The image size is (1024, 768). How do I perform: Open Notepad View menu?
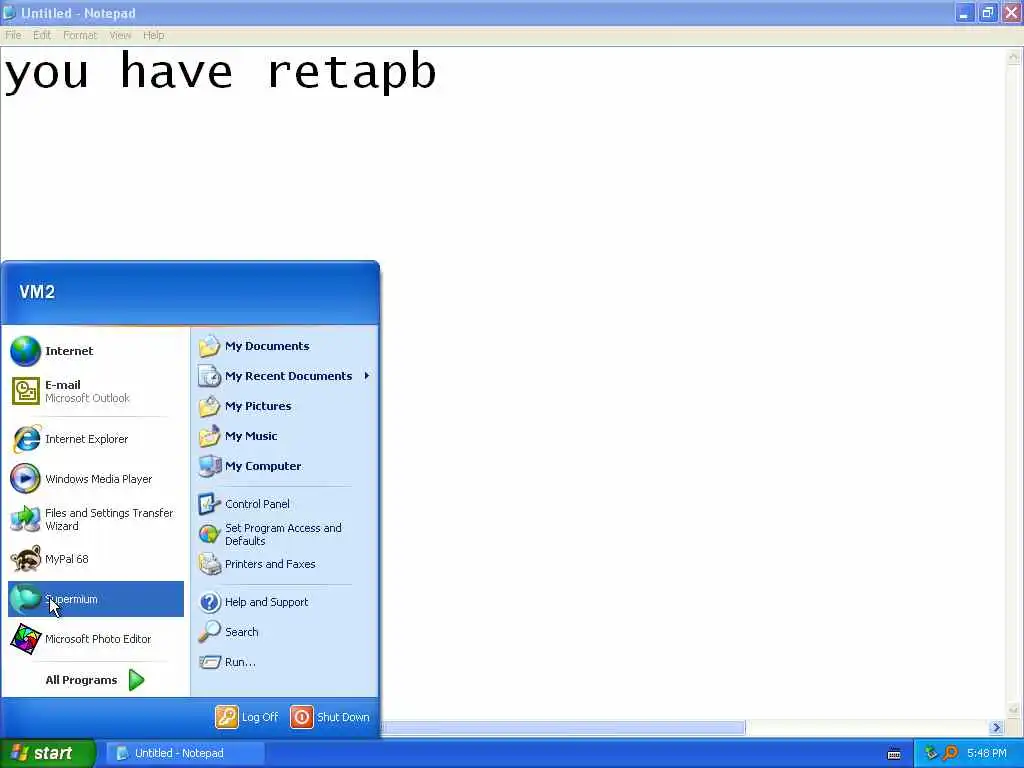120,35
